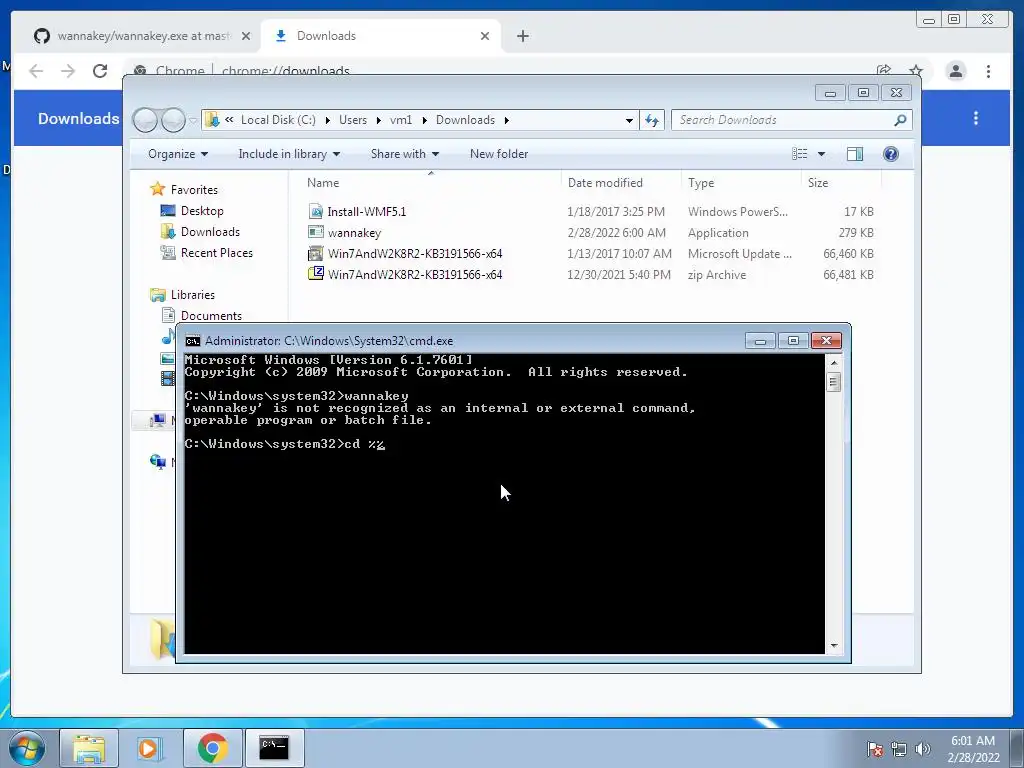Click Explorer's refresh address button
The image size is (1024, 768).
[652, 120]
